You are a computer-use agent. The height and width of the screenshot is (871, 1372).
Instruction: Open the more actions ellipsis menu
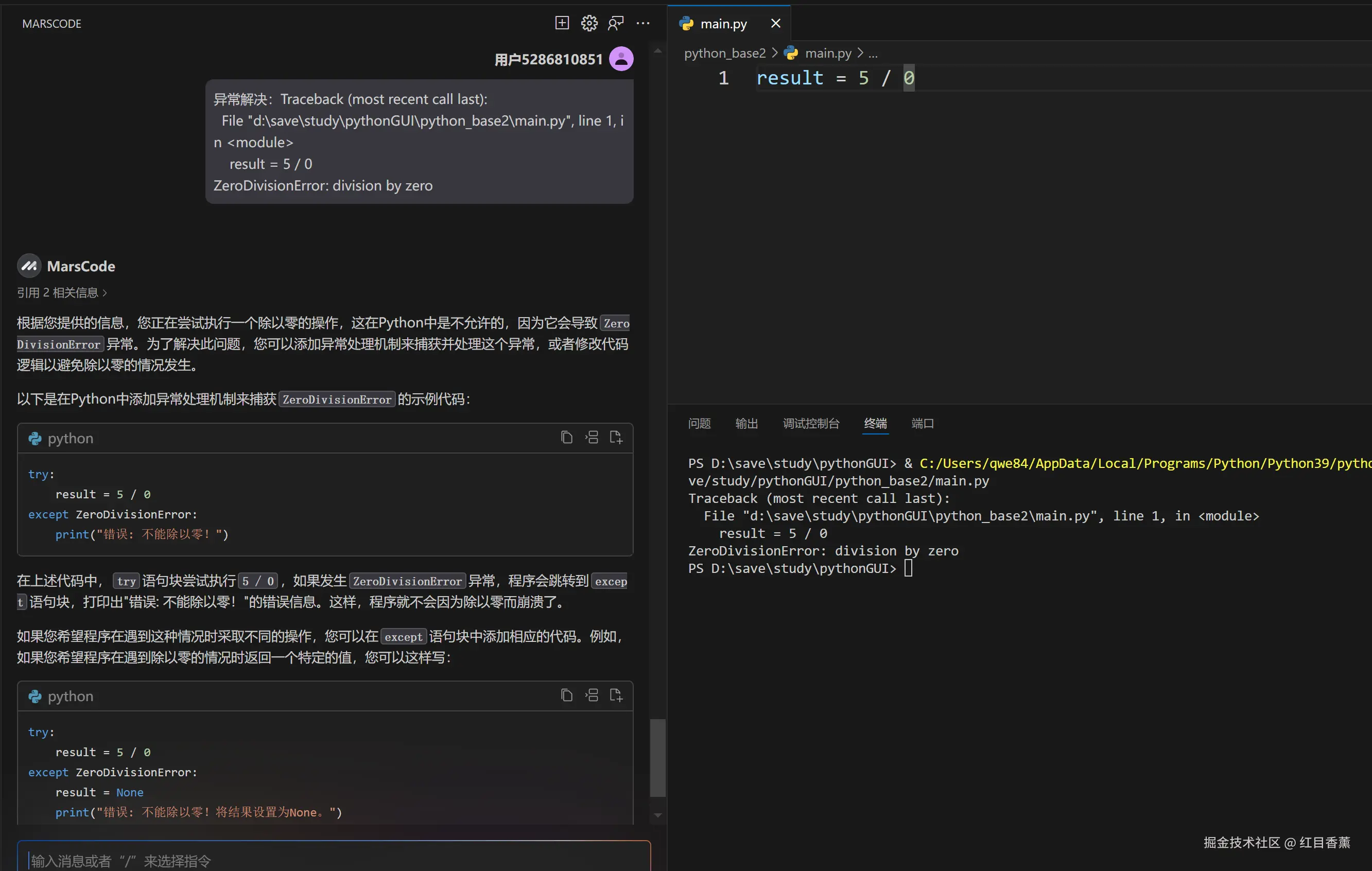[642, 23]
